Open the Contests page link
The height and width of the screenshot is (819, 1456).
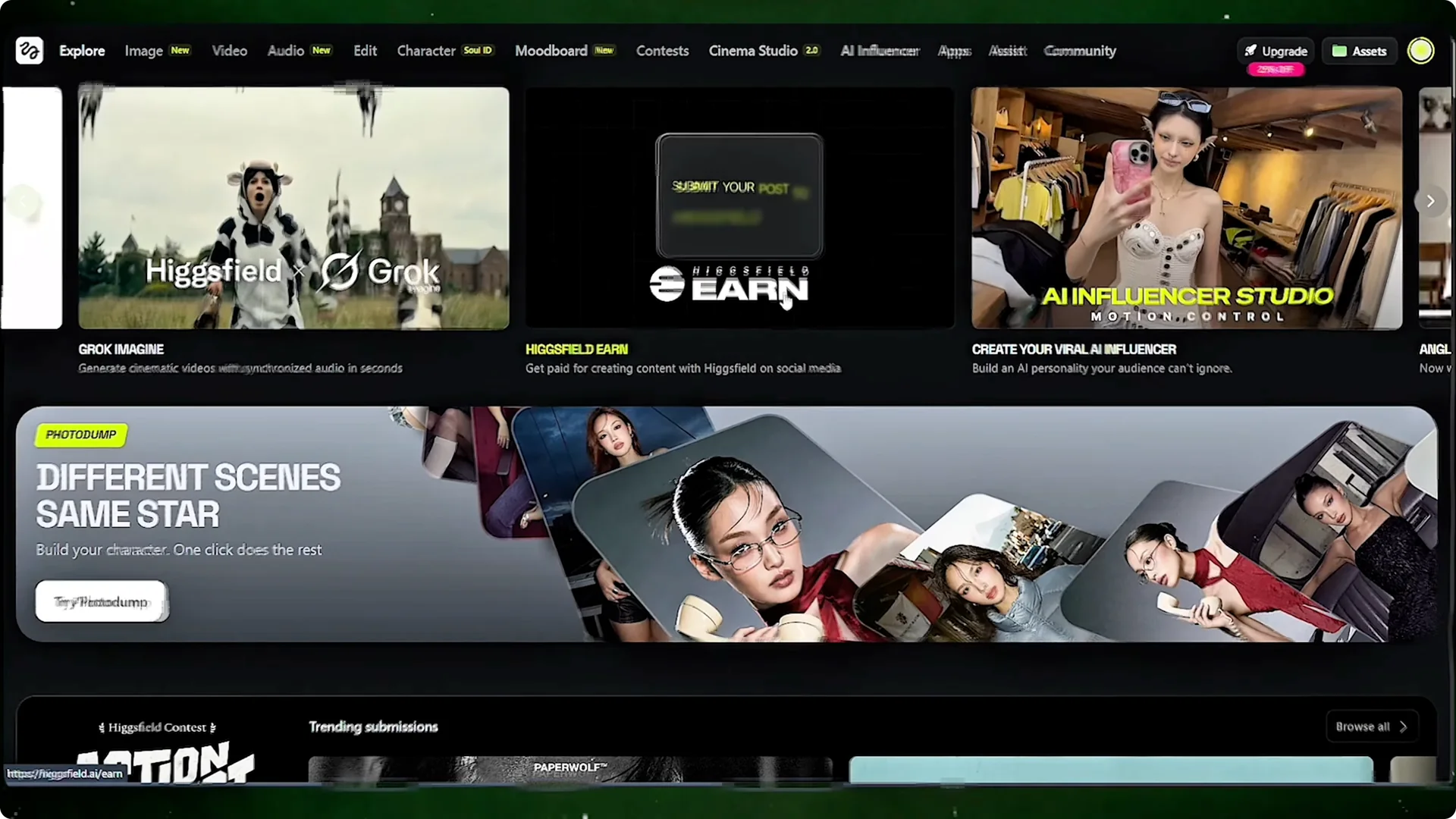pos(662,51)
